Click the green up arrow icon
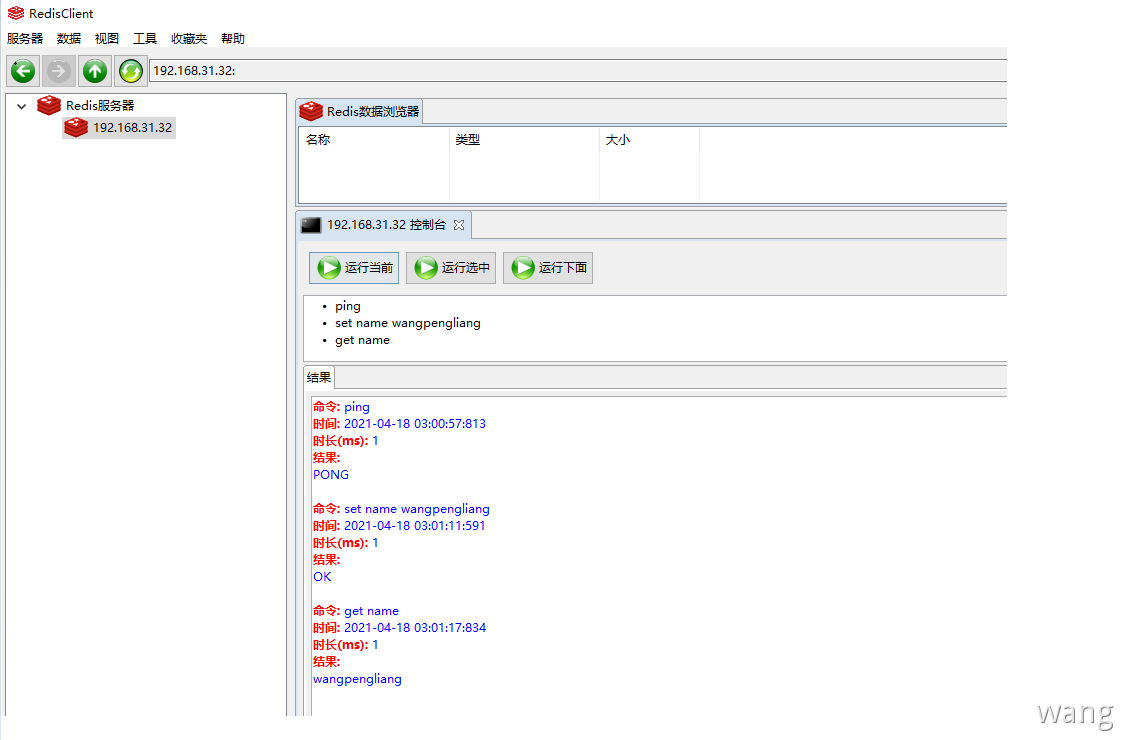The height and width of the screenshot is (740, 1123). [95, 71]
